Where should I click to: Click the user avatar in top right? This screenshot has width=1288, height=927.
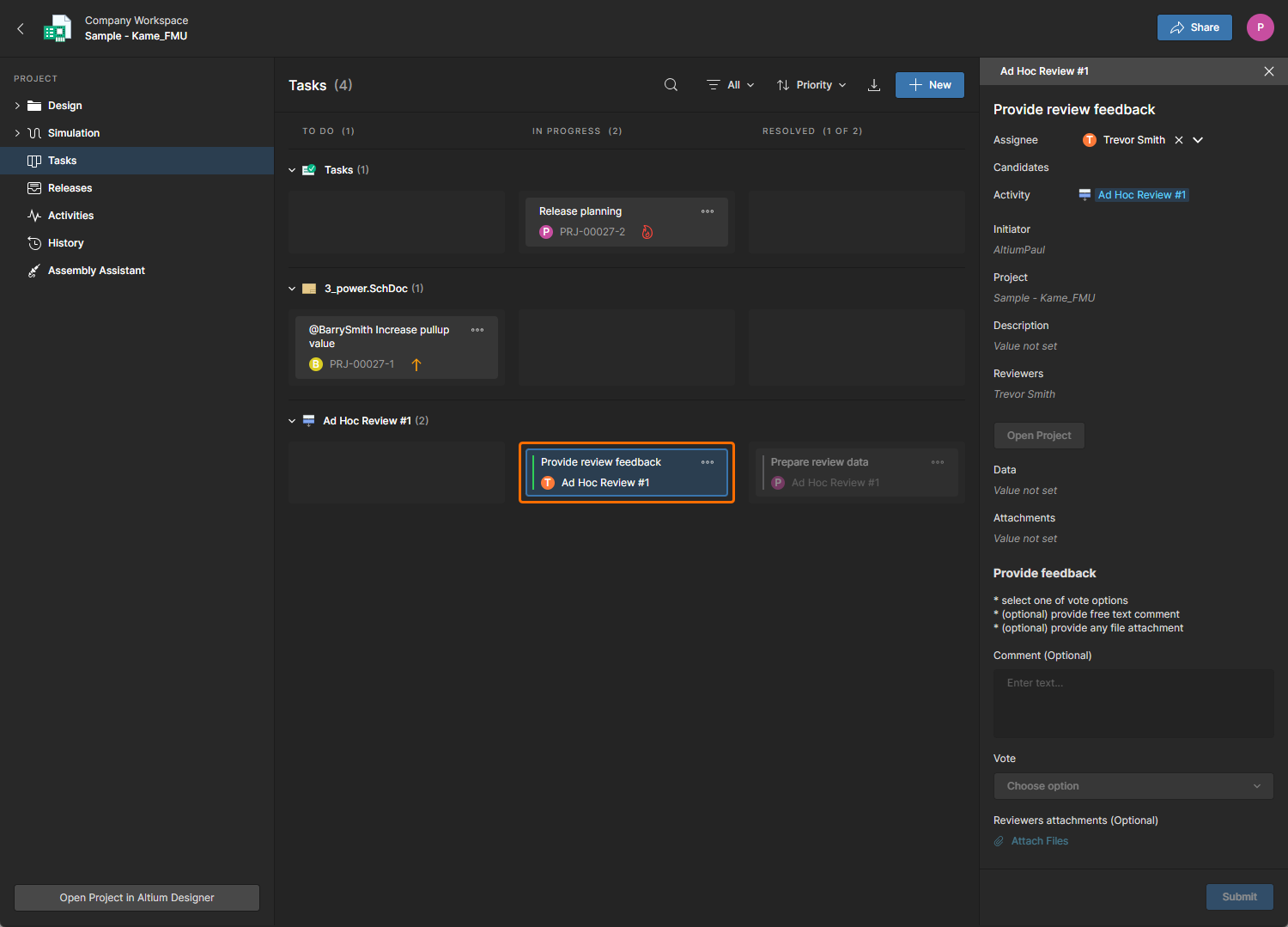tap(1260, 27)
